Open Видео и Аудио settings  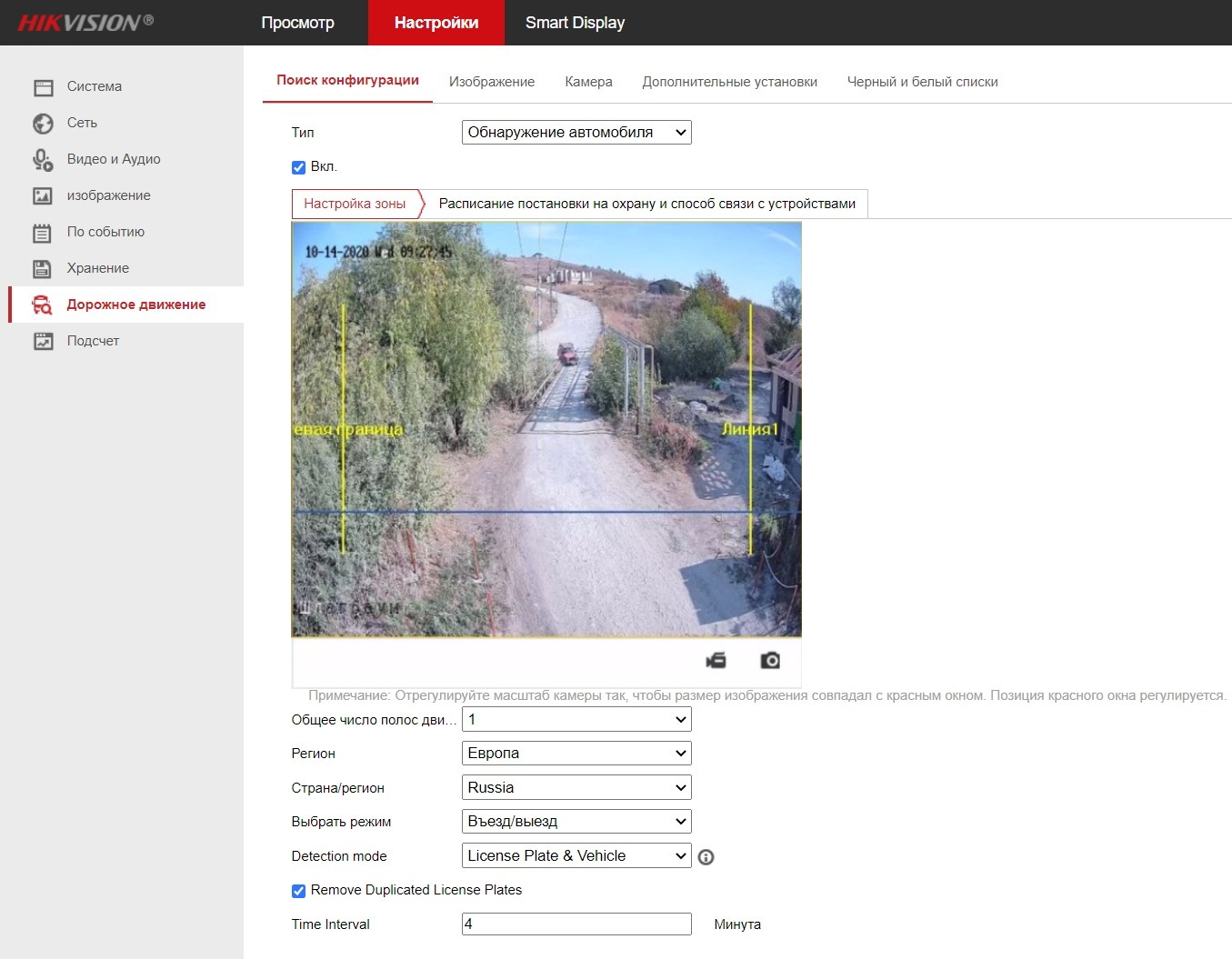pos(113,159)
